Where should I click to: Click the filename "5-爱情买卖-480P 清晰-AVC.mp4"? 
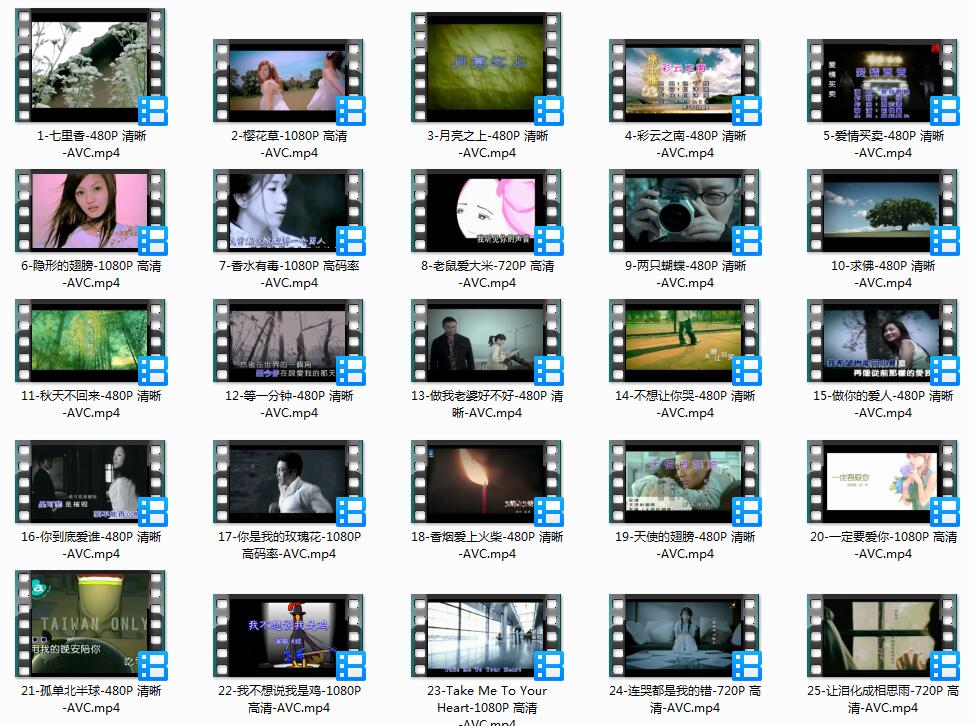[884, 144]
